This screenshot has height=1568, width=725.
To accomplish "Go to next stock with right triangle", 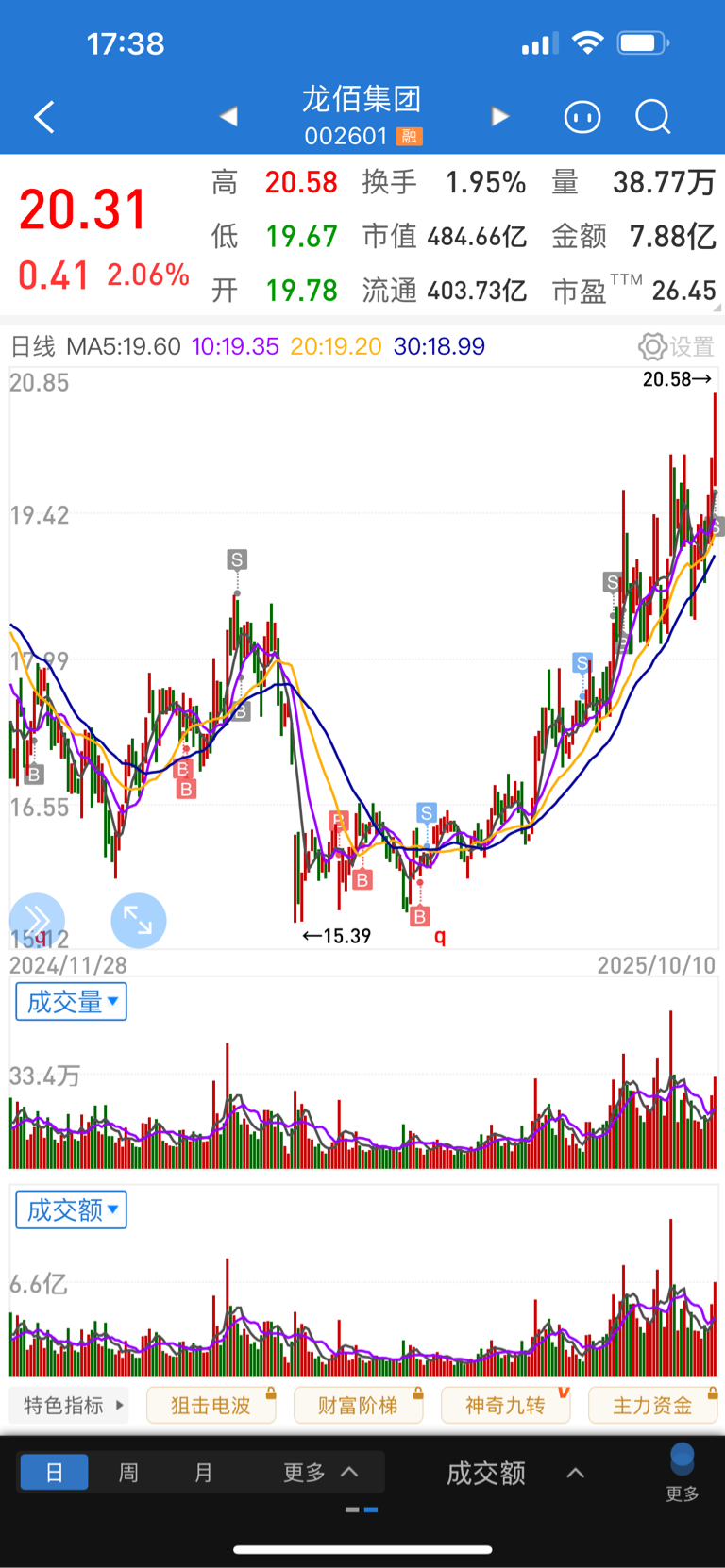I will pos(500,117).
